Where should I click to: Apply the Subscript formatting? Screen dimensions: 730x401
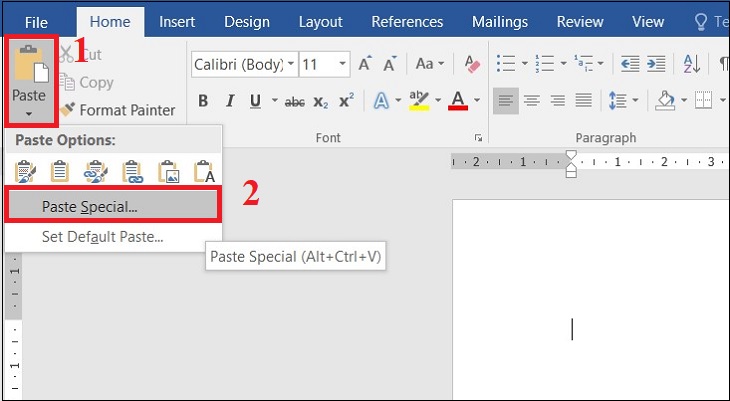(321, 101)
